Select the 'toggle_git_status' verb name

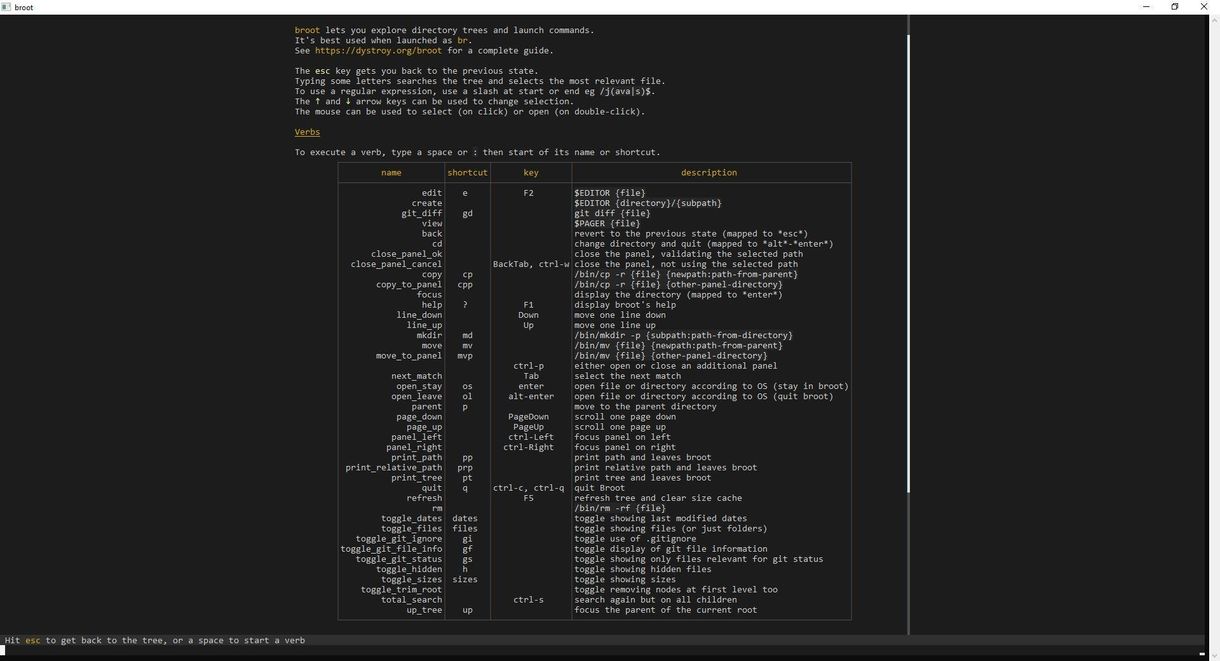pos(399,559)
